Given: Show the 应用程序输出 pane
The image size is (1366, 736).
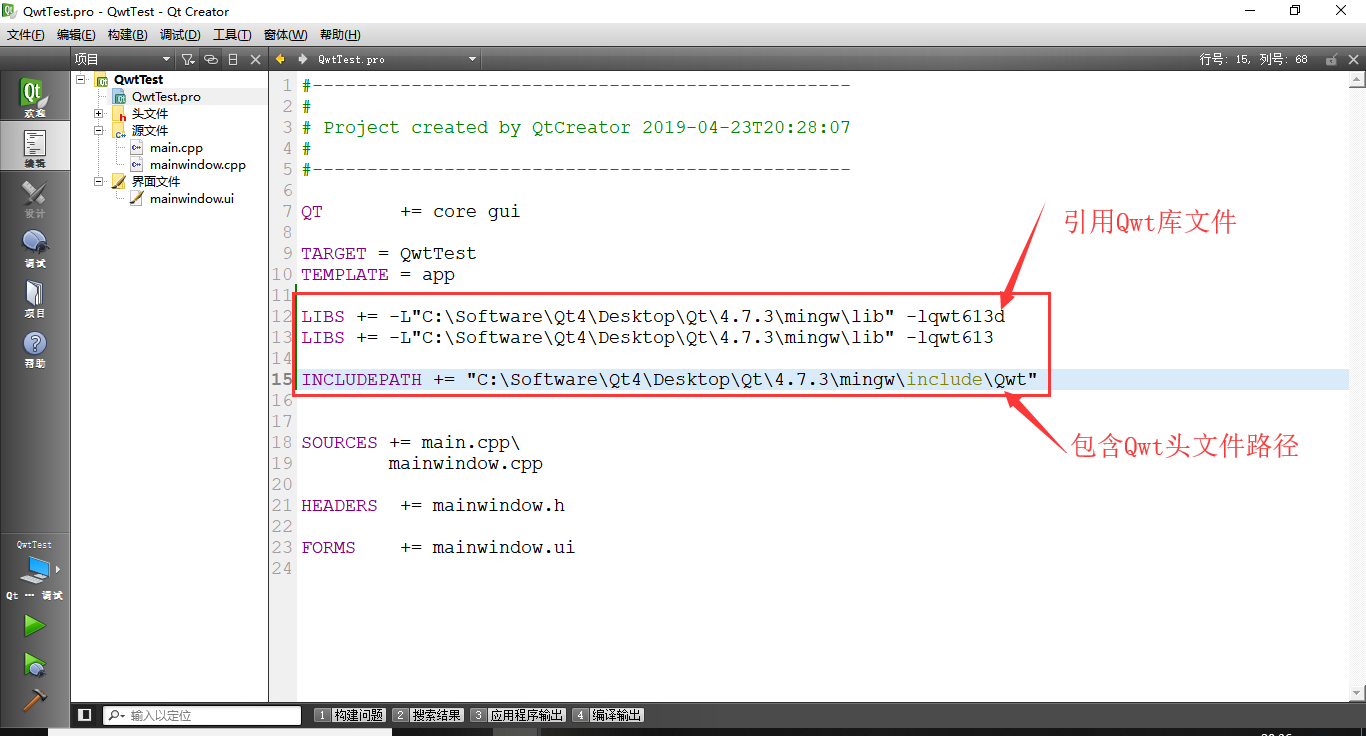Looking at the screenshot, I should [518, 716].
